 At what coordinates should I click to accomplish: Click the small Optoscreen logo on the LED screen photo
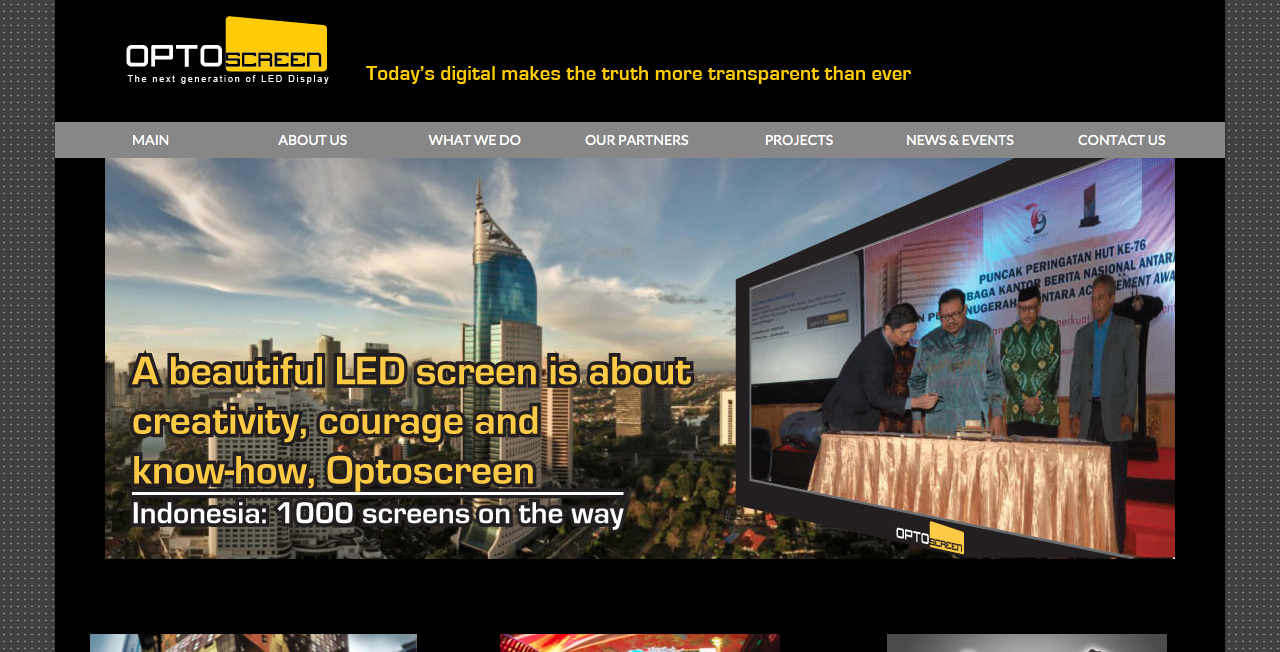[929, 538]
